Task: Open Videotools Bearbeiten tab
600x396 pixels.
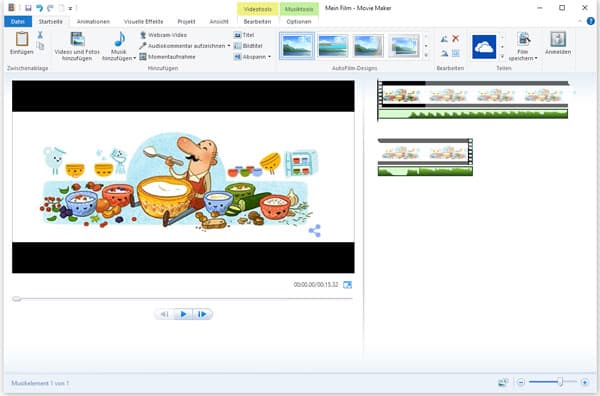Action: coord(258,21)
